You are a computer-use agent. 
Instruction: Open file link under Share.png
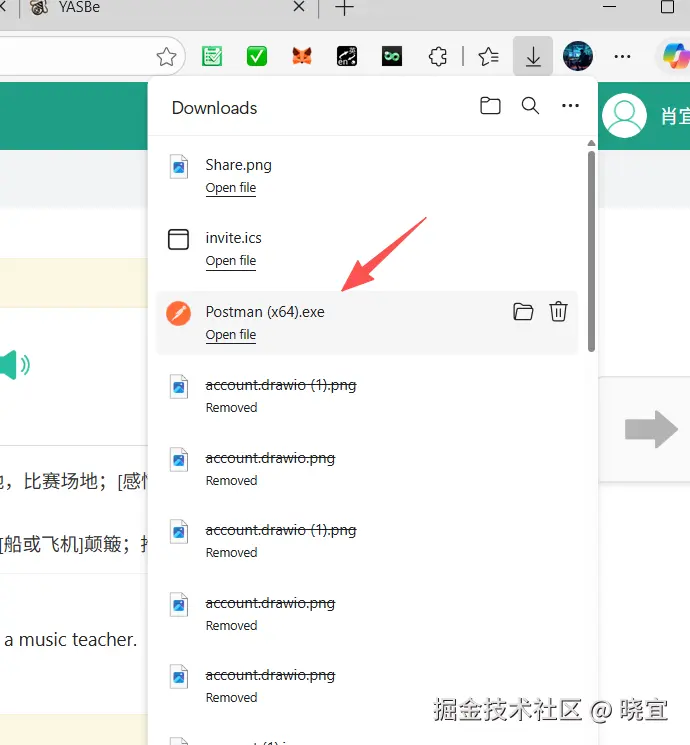(231, 188)
